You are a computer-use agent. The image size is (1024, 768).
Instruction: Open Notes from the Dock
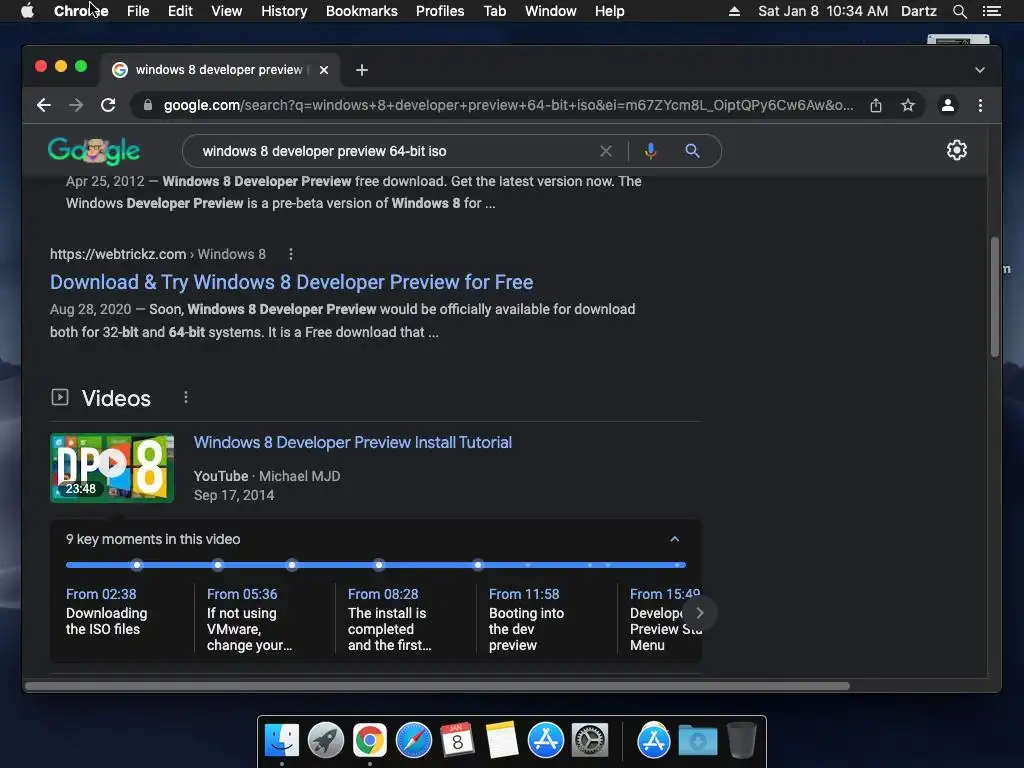point(502,741)
